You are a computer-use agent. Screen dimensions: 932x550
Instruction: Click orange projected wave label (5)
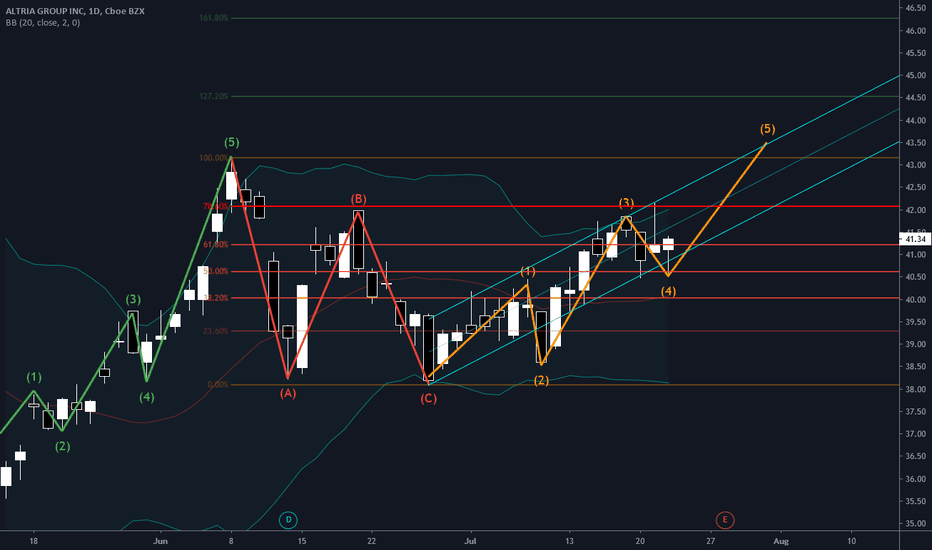[x=767, y=129]
